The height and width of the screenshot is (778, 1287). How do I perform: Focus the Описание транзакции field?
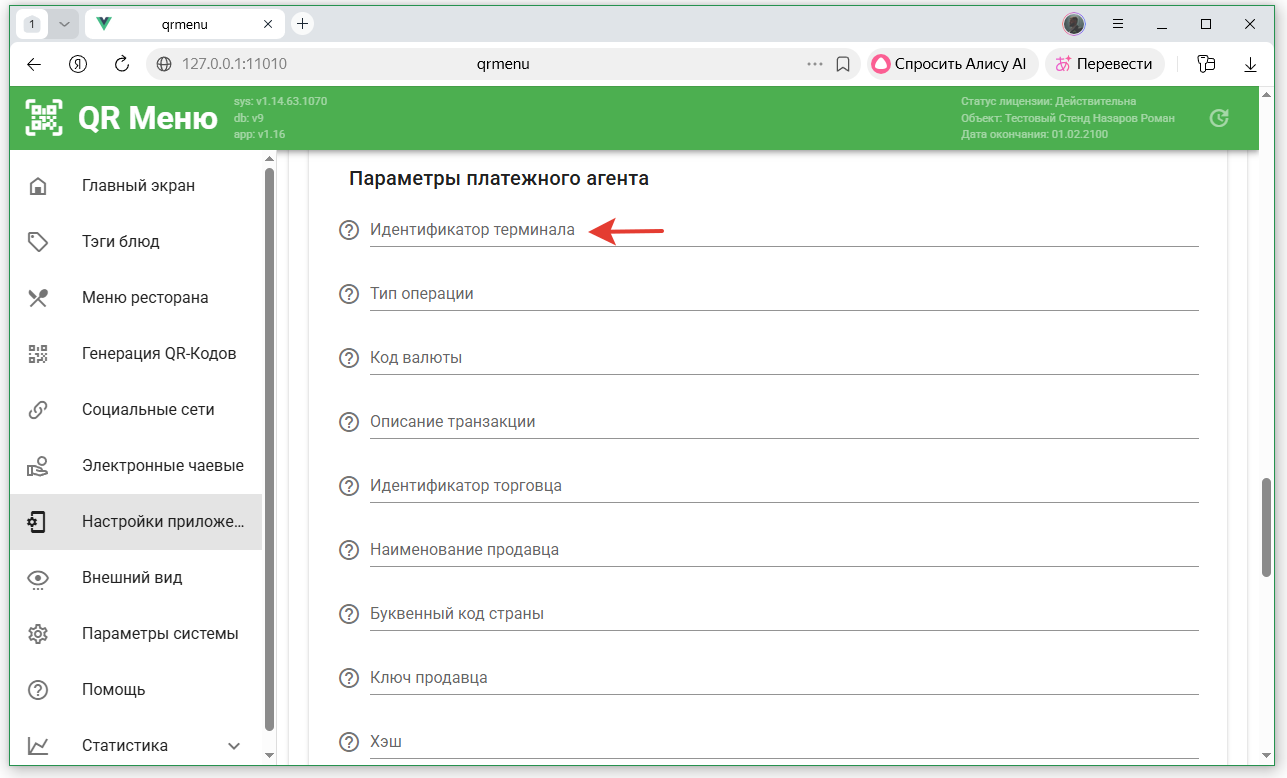[x=783, y=423]
